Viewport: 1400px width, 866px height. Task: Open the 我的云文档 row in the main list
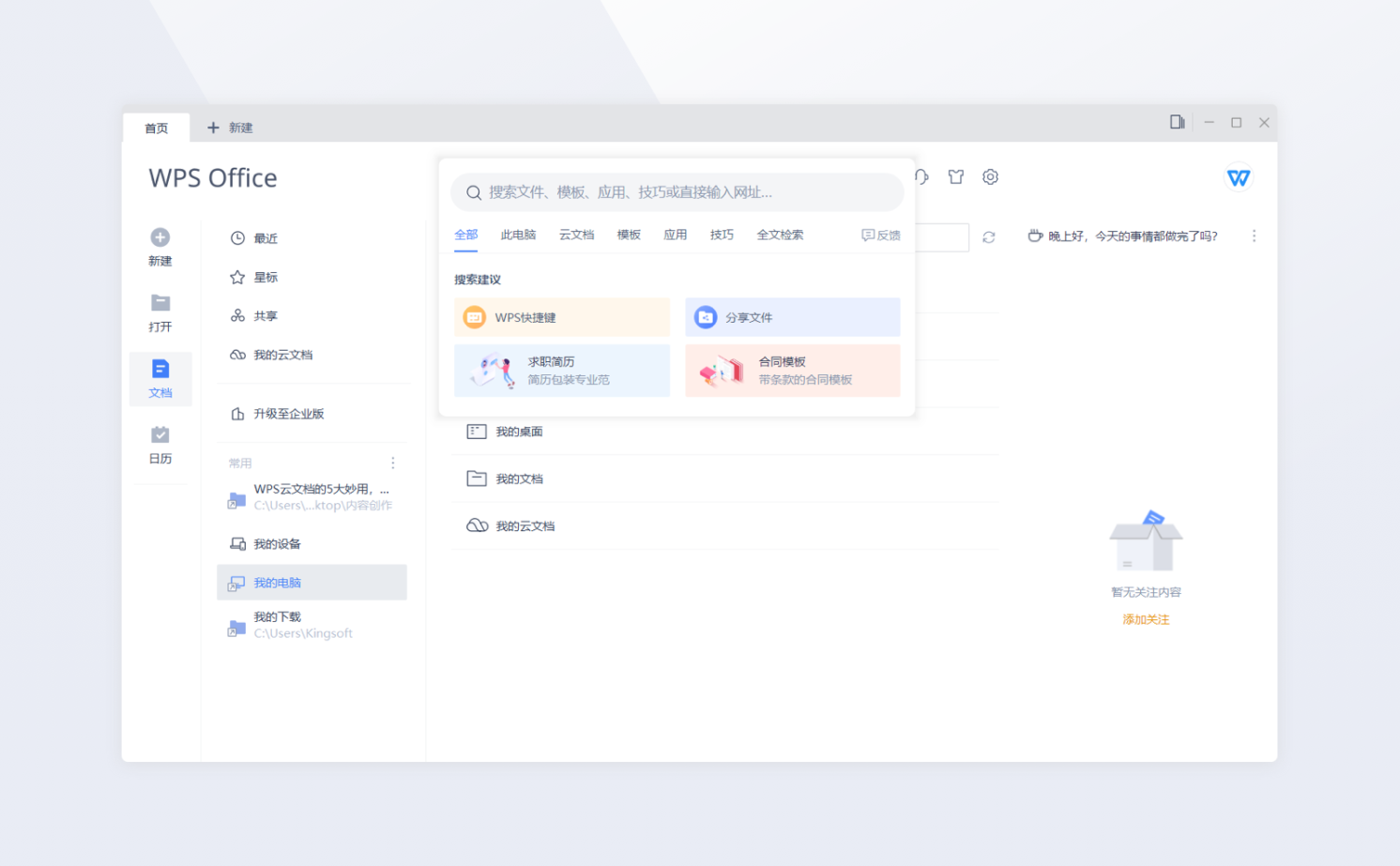coord(723,525)
